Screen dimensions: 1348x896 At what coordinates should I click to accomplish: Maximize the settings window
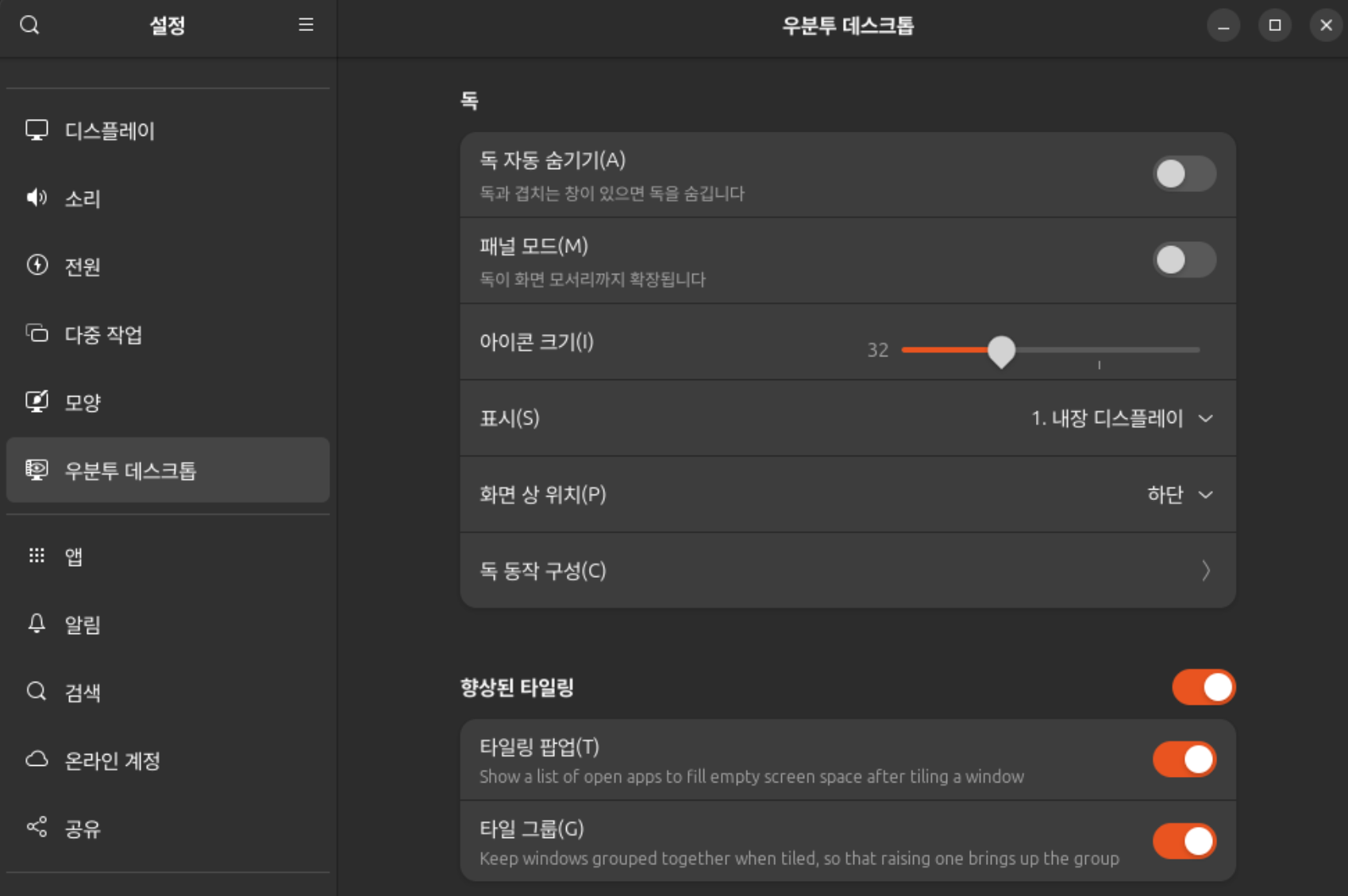(x=1275, y=25)
